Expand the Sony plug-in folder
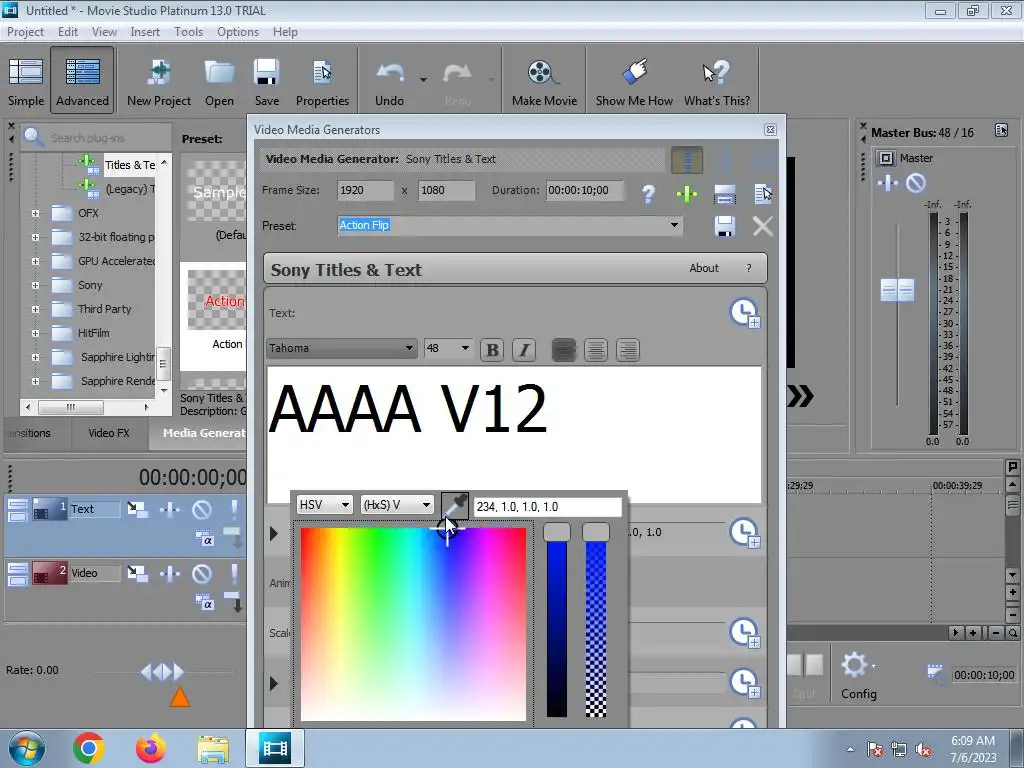This screenshot has height=768, width=1024. (x=35, y=285)
